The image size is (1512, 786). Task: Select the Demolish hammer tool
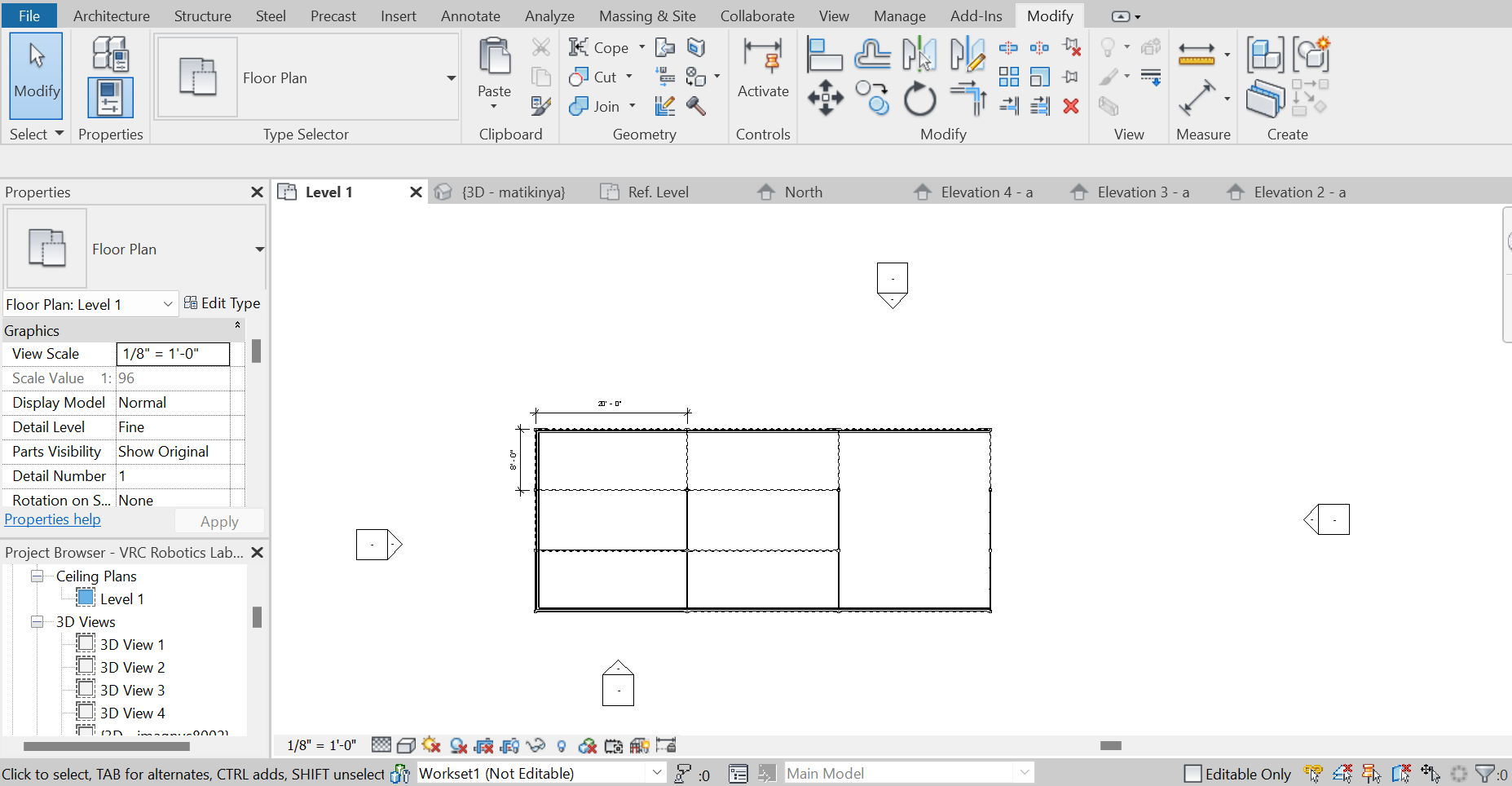[x=695, y=106]
